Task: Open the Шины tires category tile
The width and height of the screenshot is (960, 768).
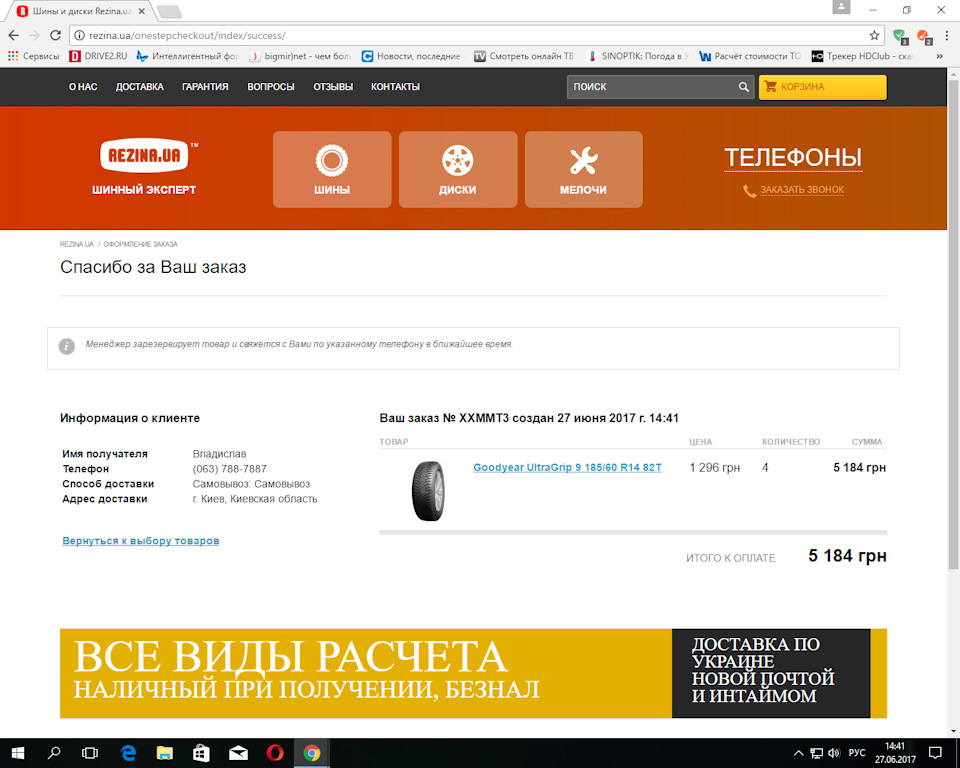Action: pos(332,169)
